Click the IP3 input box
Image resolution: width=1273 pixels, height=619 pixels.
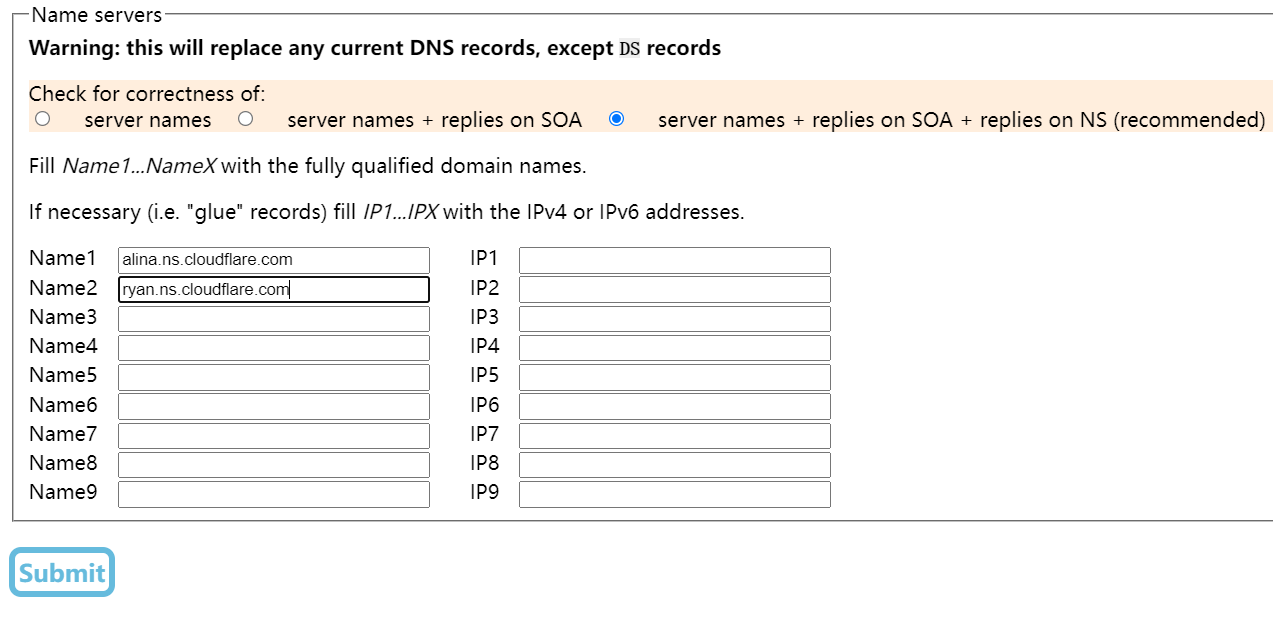pos(675,319)
